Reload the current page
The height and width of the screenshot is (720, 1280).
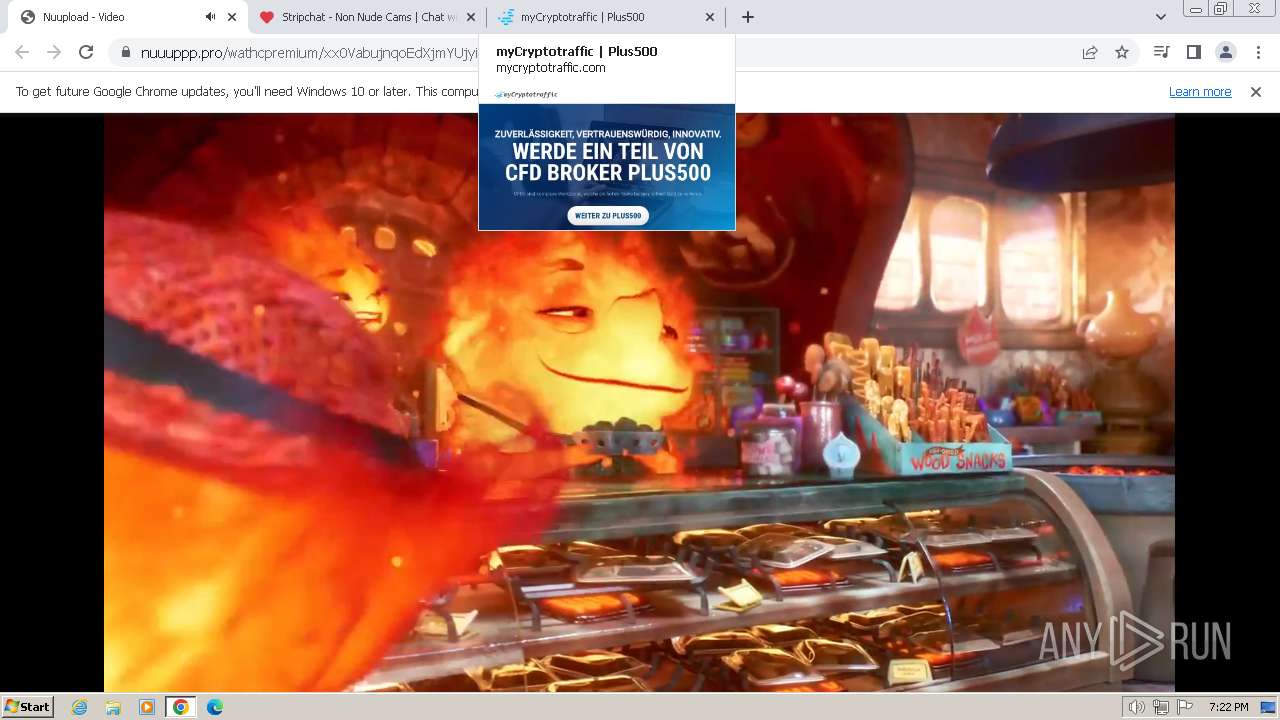[86, 52]
